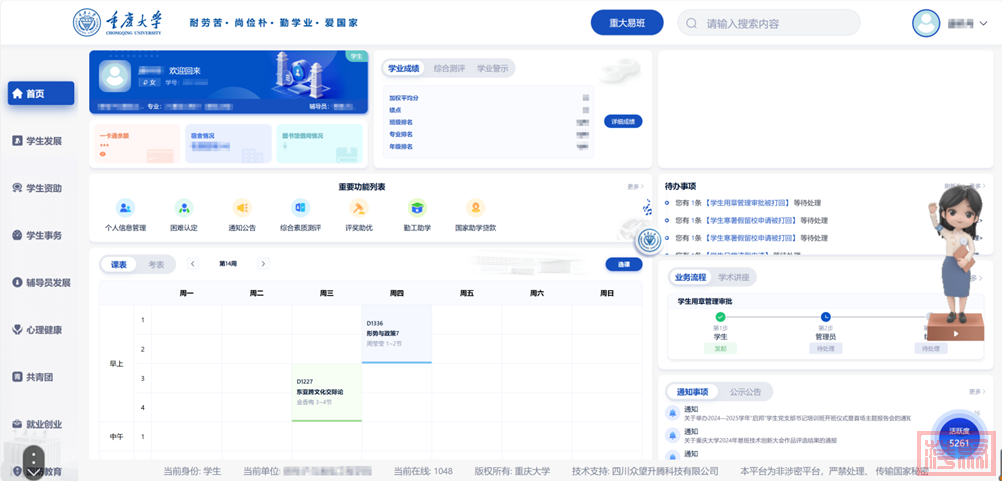This screenshot has width=1002, height=481.
Task: Switch timetable to 考表 view
Action: [x=156, y=264]
